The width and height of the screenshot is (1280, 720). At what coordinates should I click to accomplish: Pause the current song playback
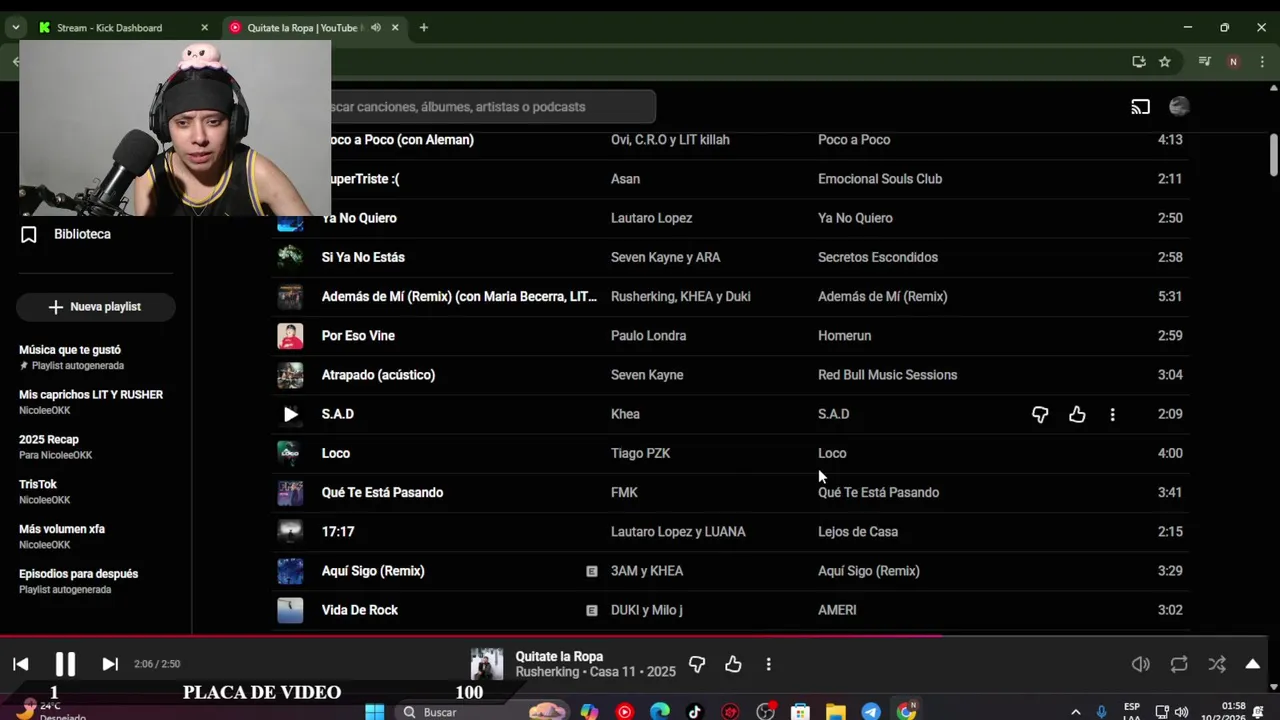[x=65, y=664]
